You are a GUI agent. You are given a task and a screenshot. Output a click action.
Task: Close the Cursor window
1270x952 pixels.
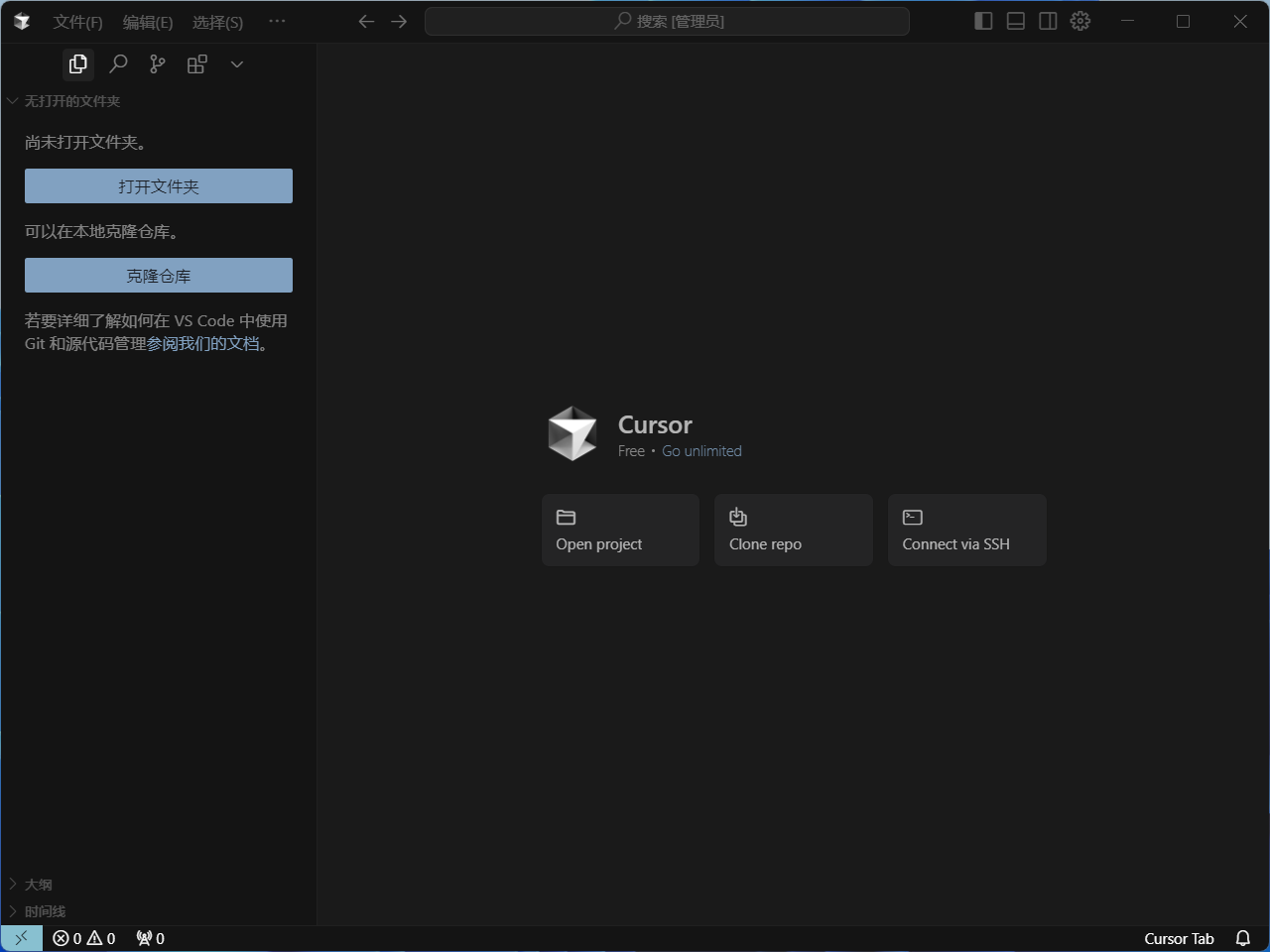(x=1240, y=21)
